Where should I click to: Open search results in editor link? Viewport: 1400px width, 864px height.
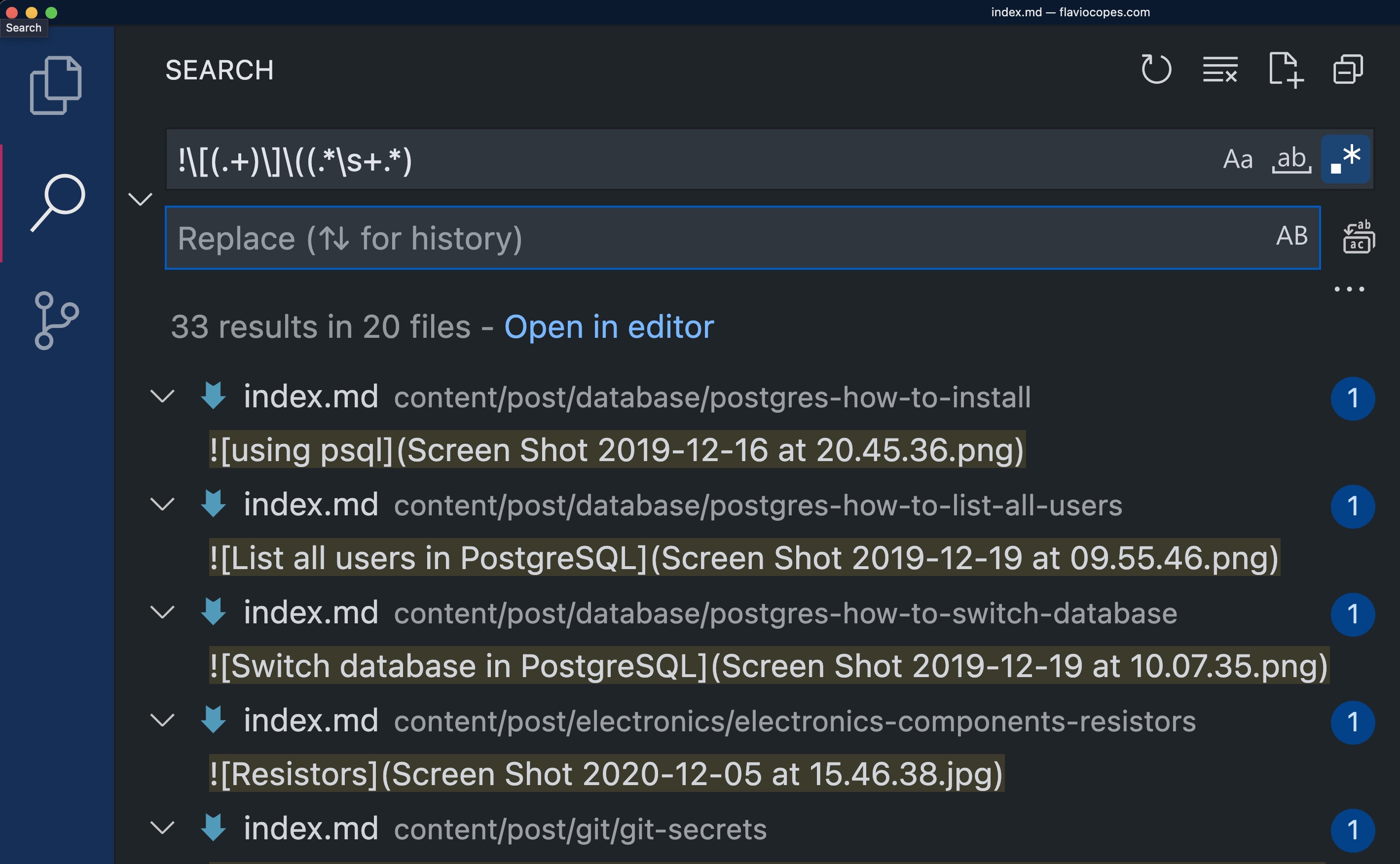pos(610,325)
